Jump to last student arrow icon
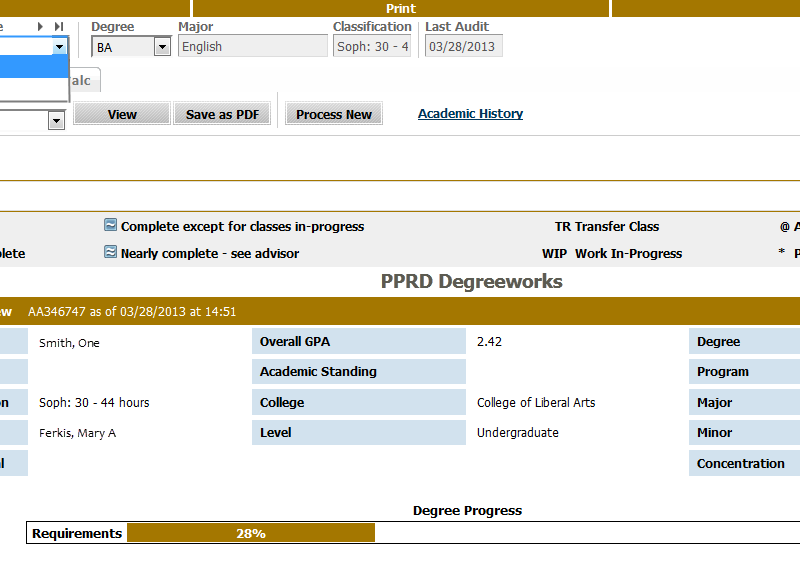The image size is (800, 564). coord(59,27)
